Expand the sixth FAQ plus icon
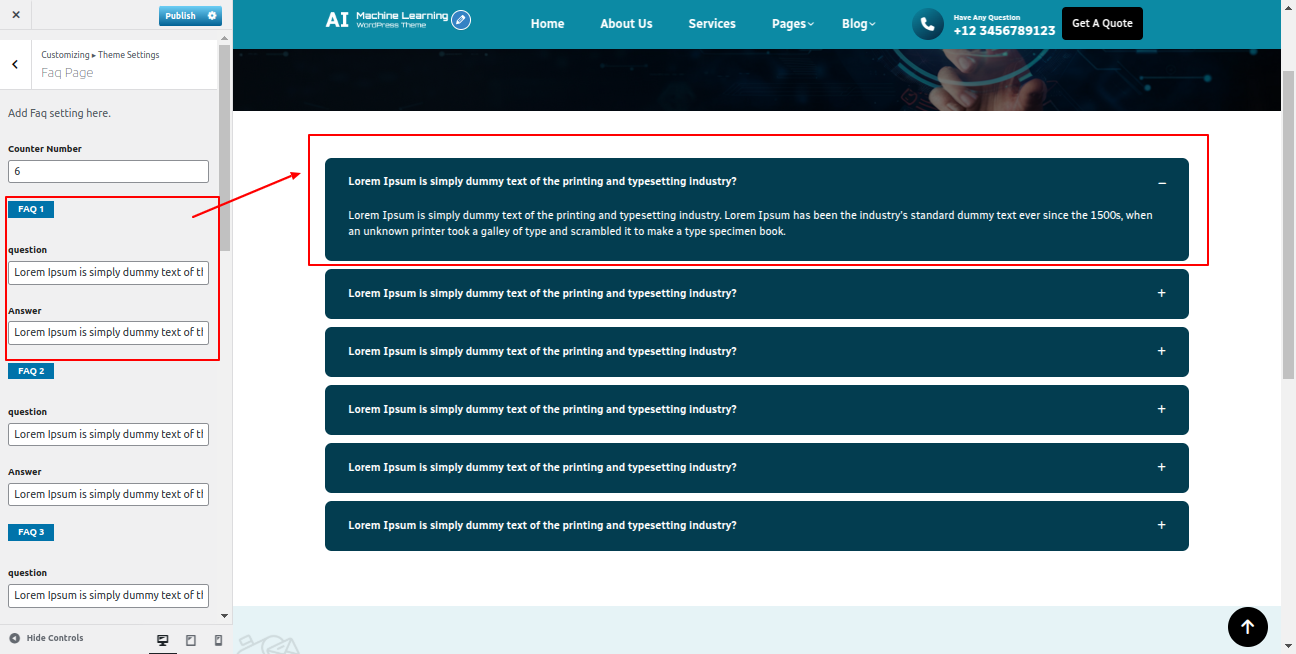1296x654 pixels. 1162,526
